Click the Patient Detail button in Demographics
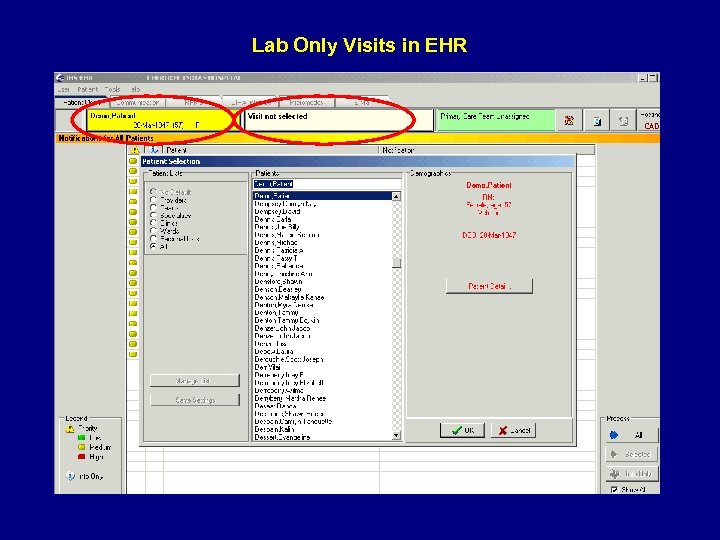720x540 pixels. pyautogui.click(x=489, y=286)
